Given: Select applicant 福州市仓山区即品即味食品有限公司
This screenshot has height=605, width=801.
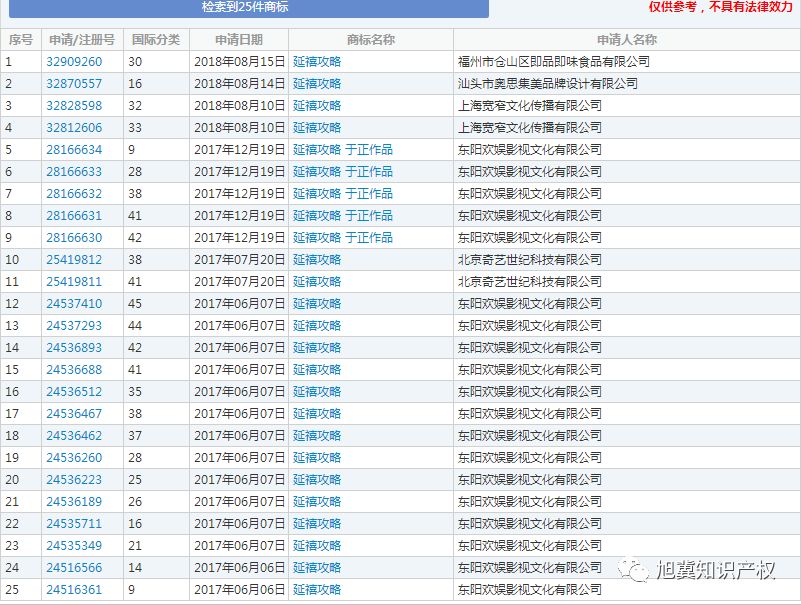Looking at the screenshot, I should (x=554, y=62).
